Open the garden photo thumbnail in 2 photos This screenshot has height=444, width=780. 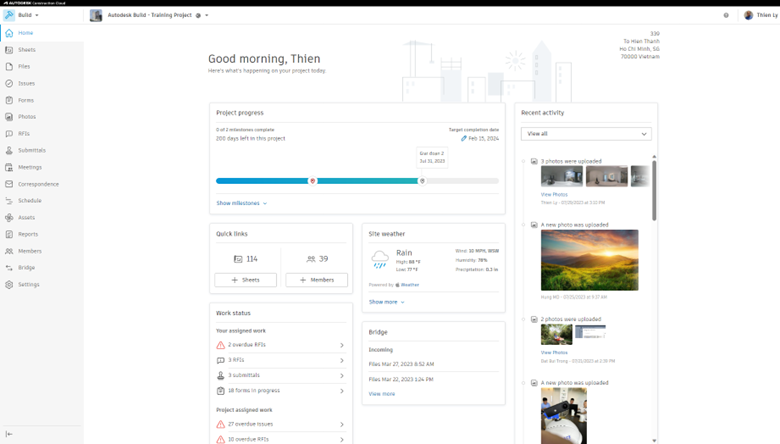pyautogui.click(x=556, y=335)
